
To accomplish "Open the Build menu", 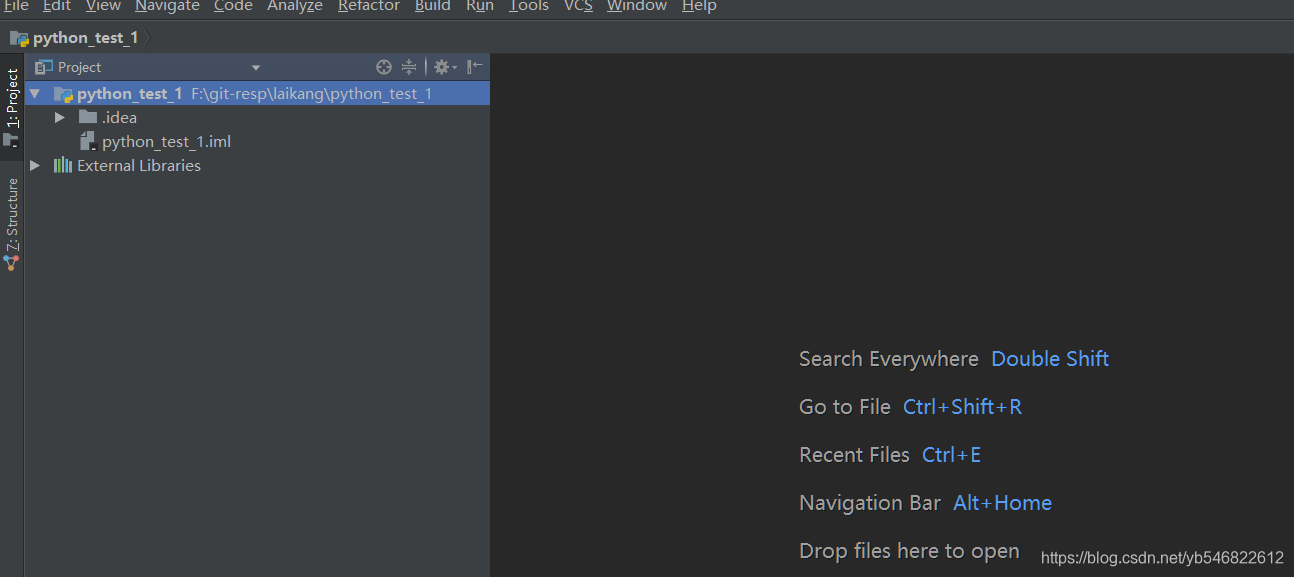I will pyautogui.click(x=433, y=6).
